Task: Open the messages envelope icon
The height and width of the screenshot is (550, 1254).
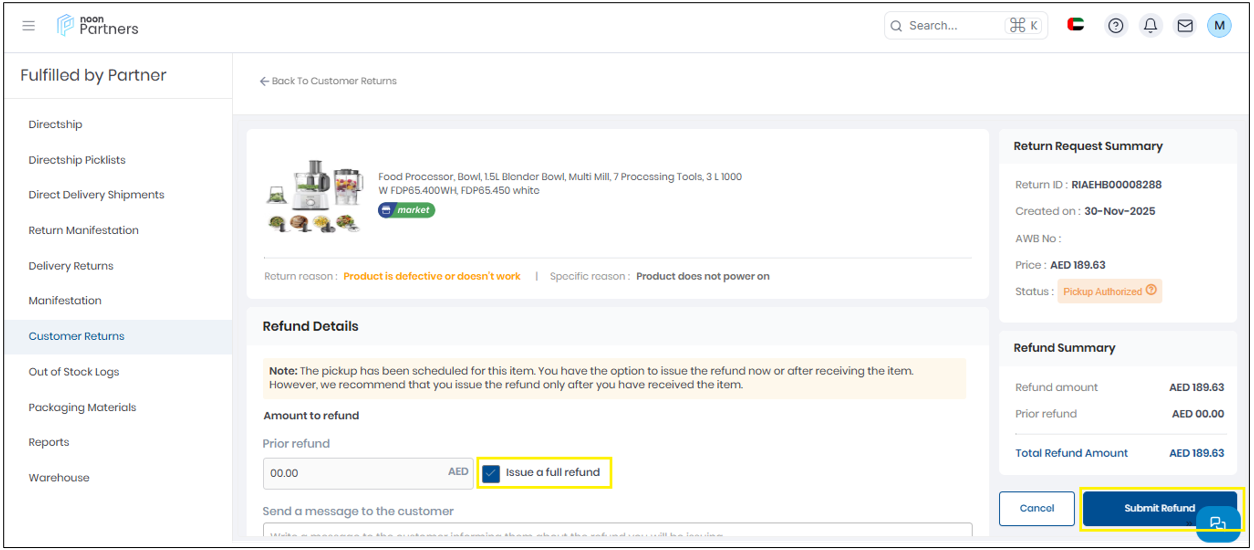Action: [x=1185, y=26]
